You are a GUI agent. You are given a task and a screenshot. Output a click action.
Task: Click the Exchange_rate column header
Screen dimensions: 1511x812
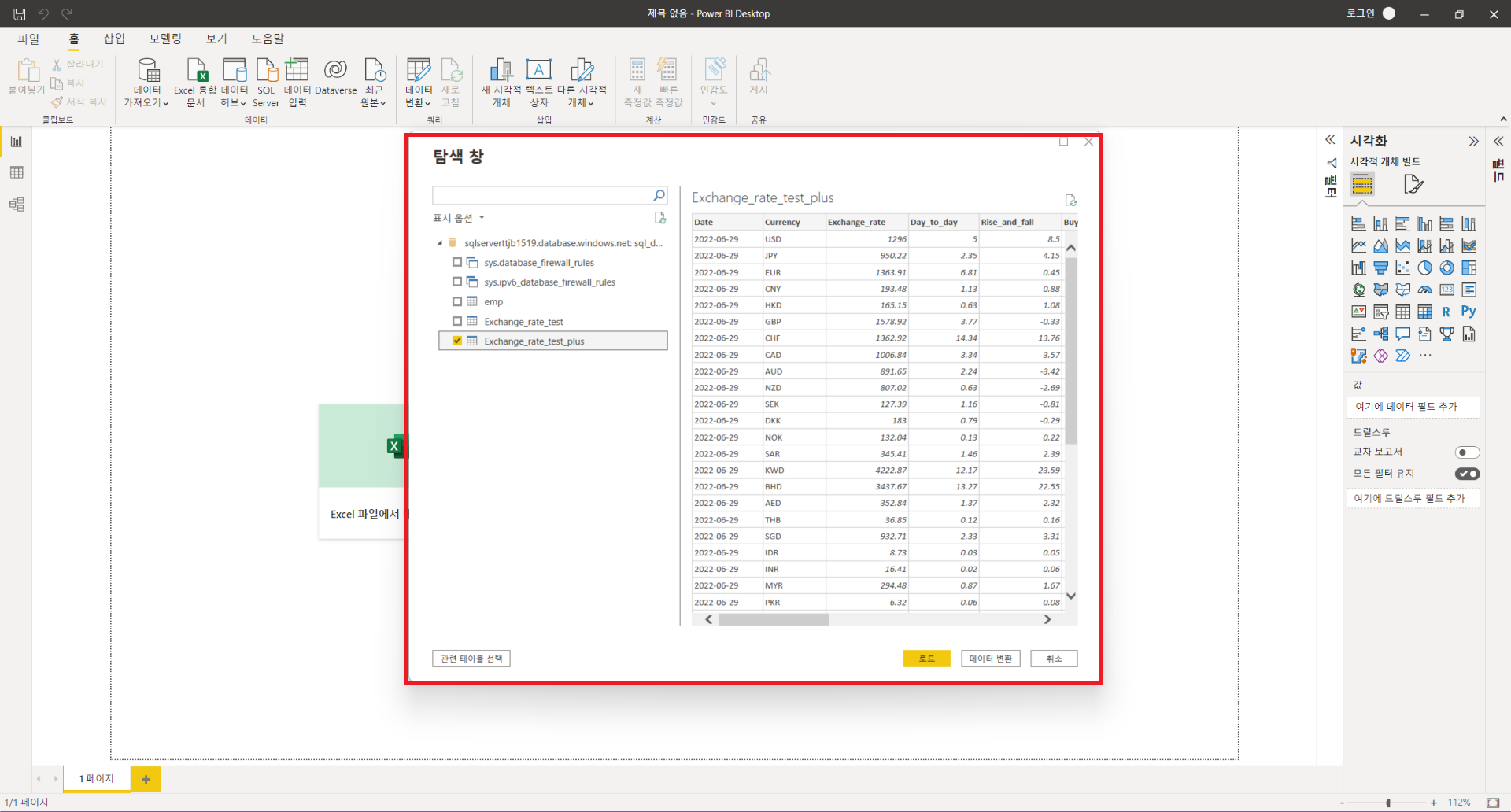tap(866, 222)
